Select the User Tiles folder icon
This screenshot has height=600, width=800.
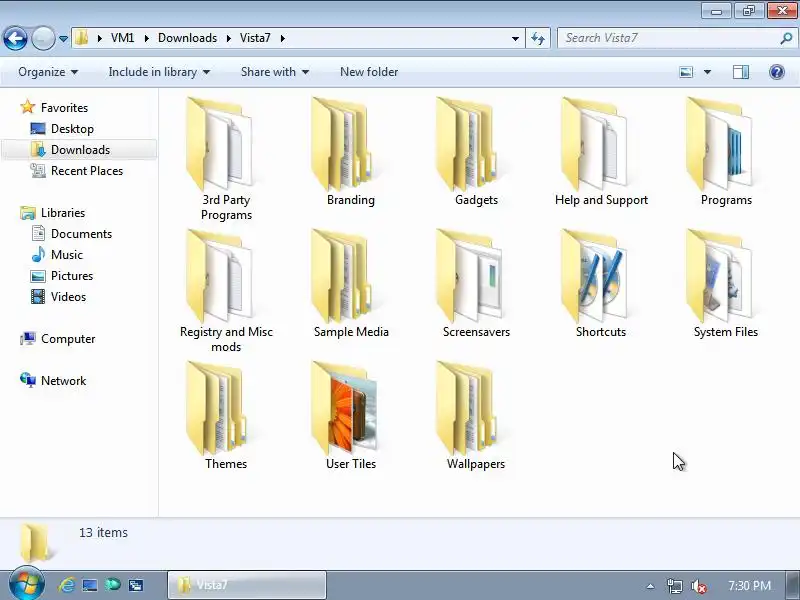tap(344, 408)
